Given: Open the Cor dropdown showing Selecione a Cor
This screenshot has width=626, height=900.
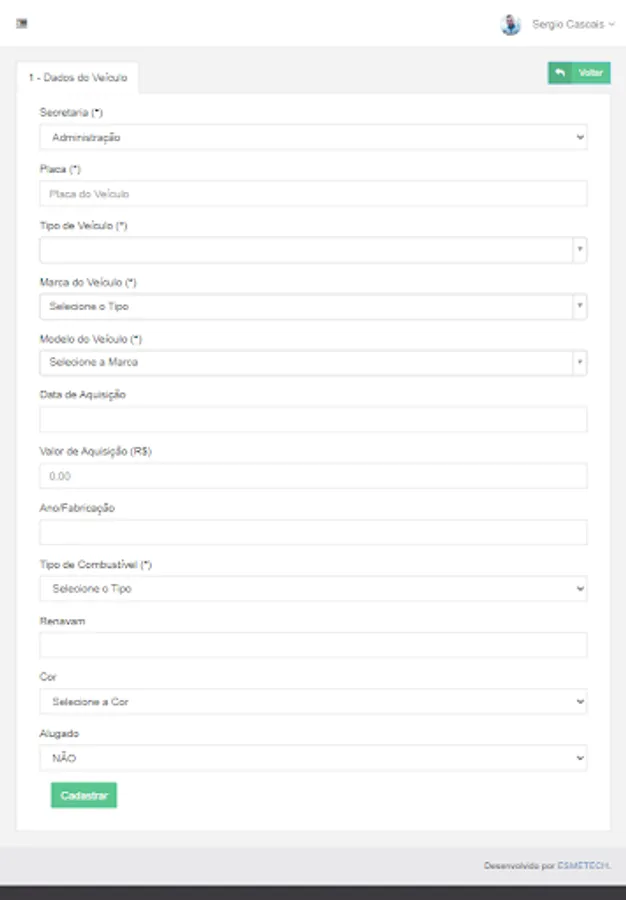Looking at the screenshot, I should (x=313, y=701).
